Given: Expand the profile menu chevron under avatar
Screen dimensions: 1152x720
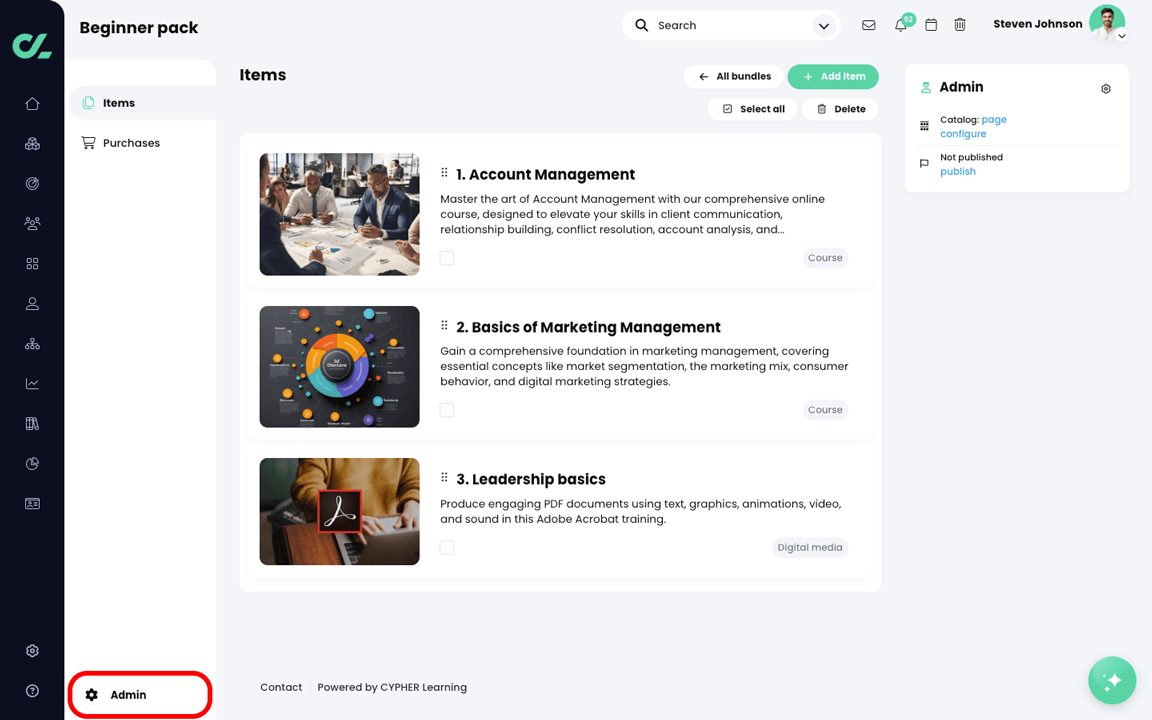Looking at the screenshot, I should tap(1121, 36).
